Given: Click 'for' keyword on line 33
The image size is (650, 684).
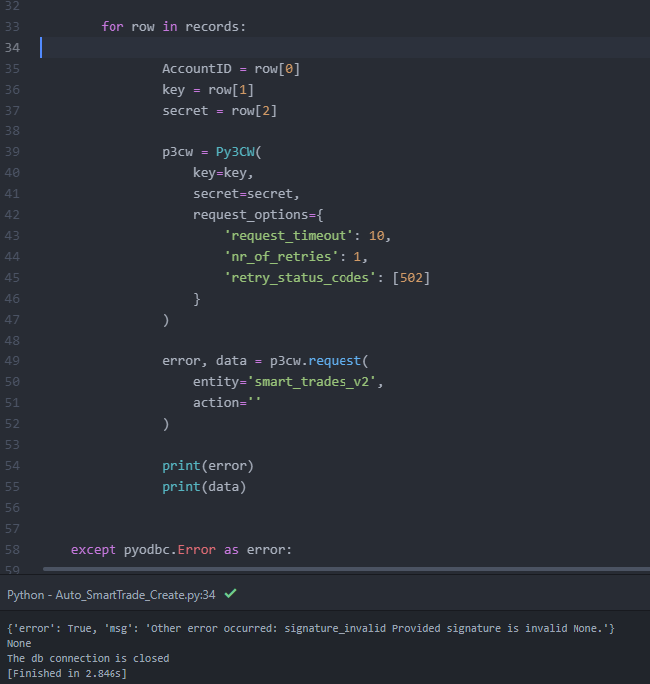Looking at the screenshot, I should [113, 27].
